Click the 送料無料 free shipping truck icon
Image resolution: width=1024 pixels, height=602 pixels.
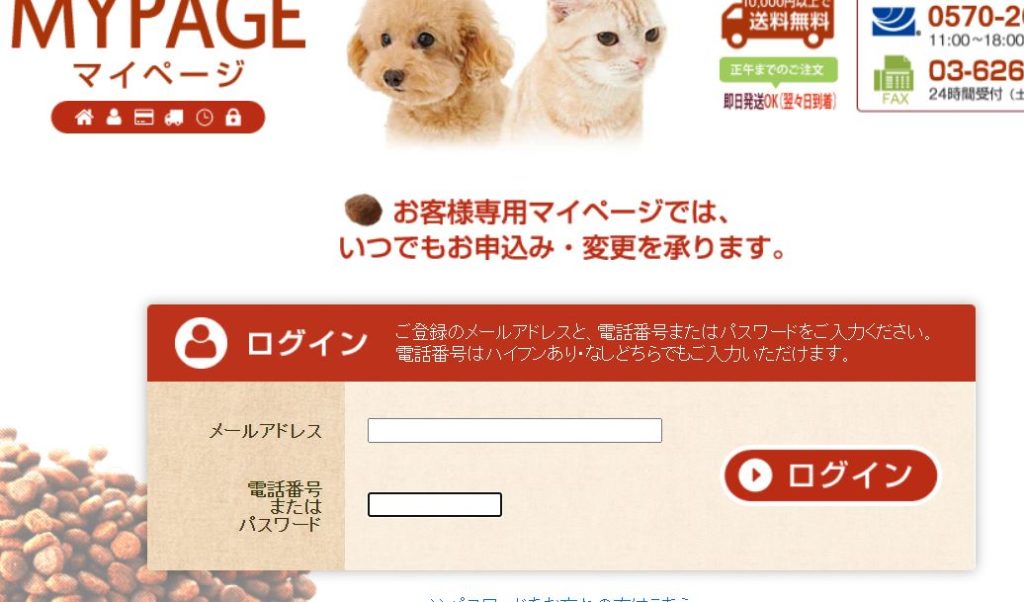[777, 25]
